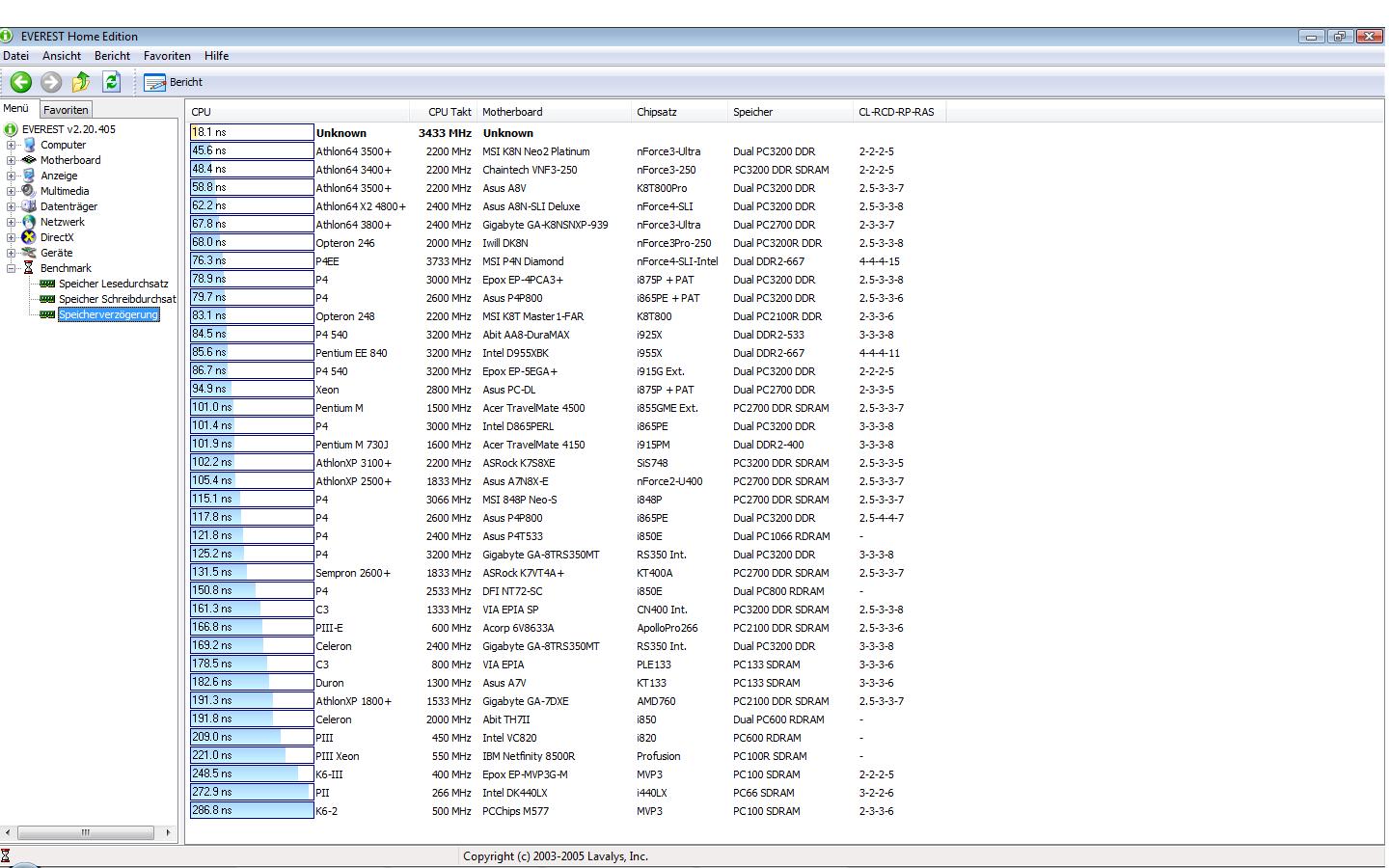The height and width of the screenshot is (868, 1389).
Task: Click the 18.1 ns result bar
Action: click(x=252, y=132)
